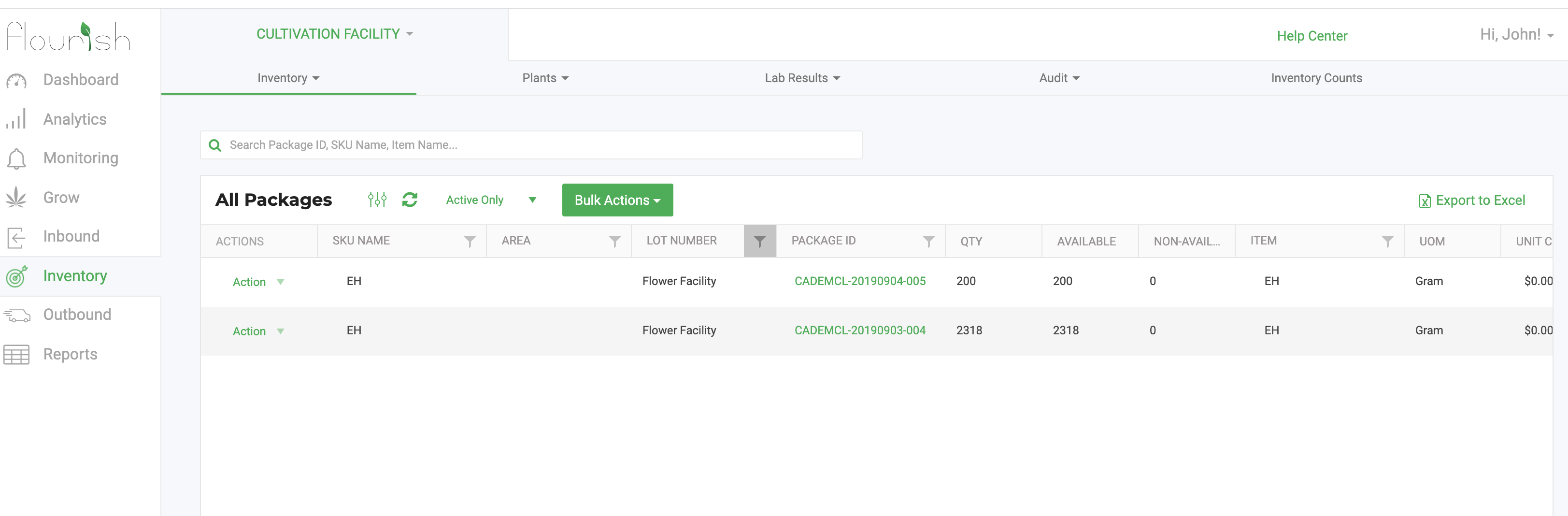Click the Outbound truck icon

pos(16,315)
